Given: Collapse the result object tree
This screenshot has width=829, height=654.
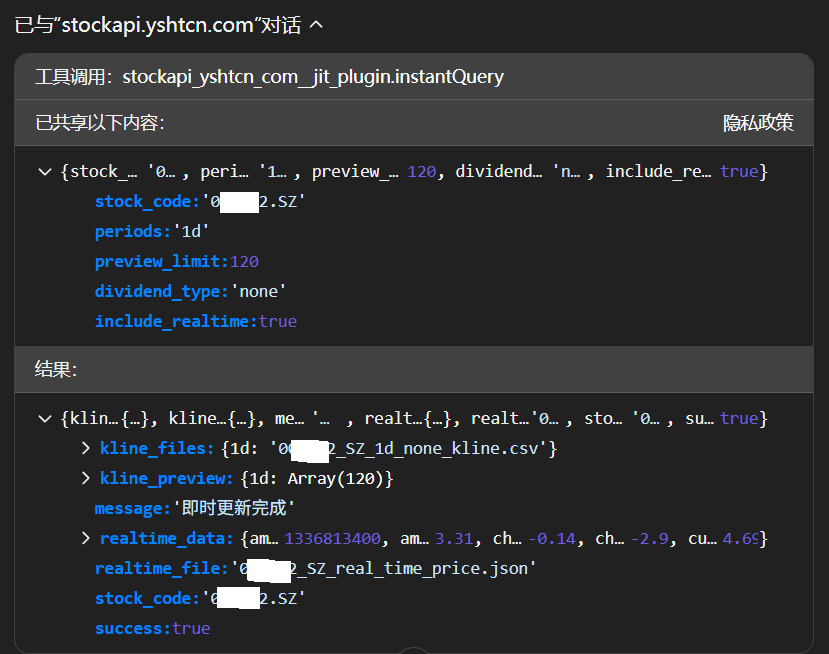Looking at the screenshot, I should [x=45, y=419].
